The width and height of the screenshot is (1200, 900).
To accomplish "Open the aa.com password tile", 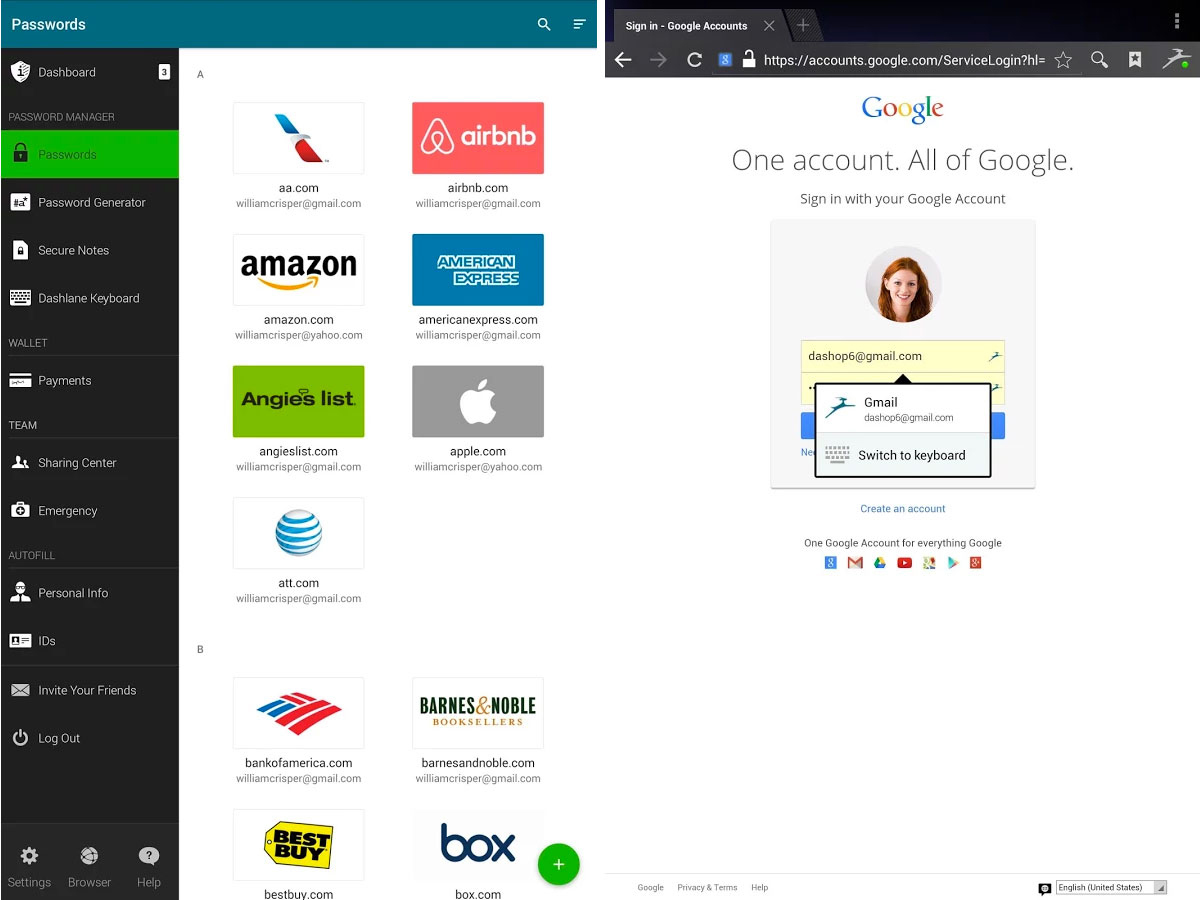I will 298,138.
